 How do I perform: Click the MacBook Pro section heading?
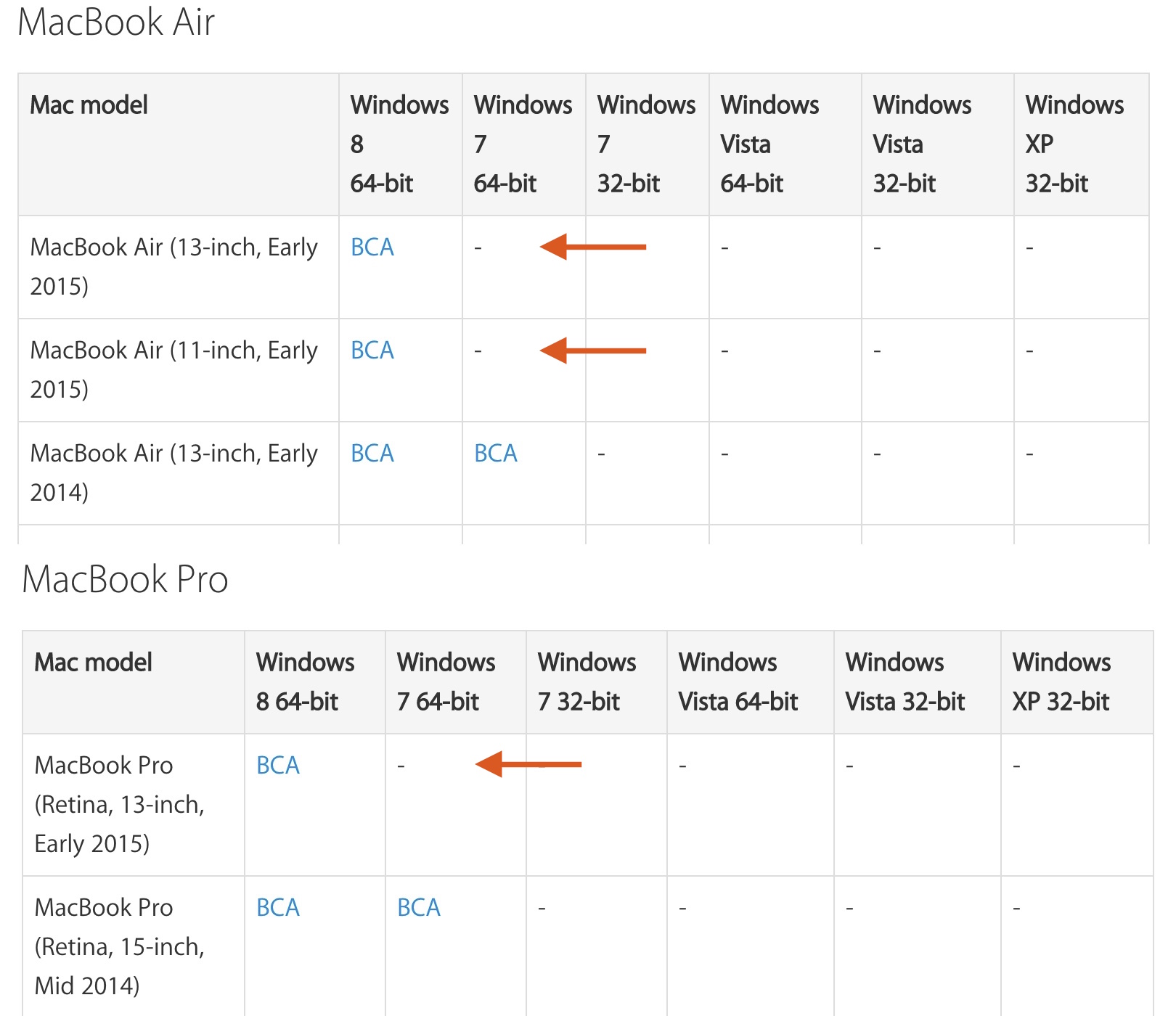pos(125,579)
